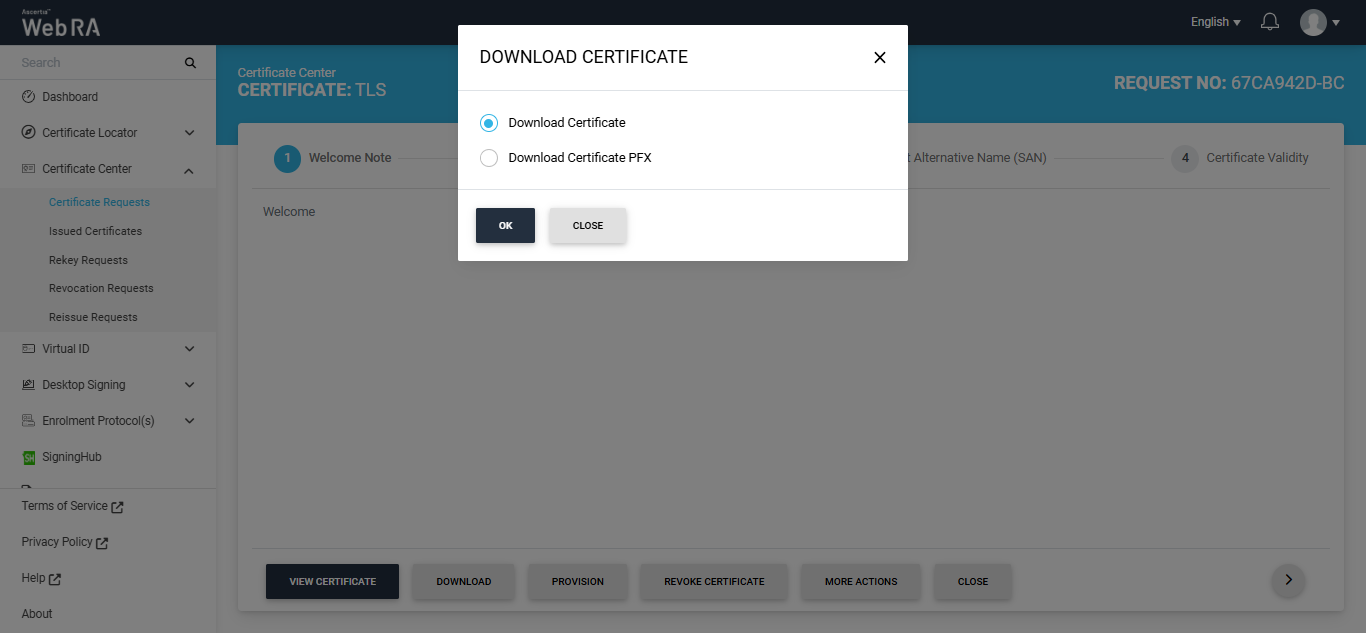1366x633 pixels.
Task: Open the notifications bell icon
Action: pos(1270,22)
